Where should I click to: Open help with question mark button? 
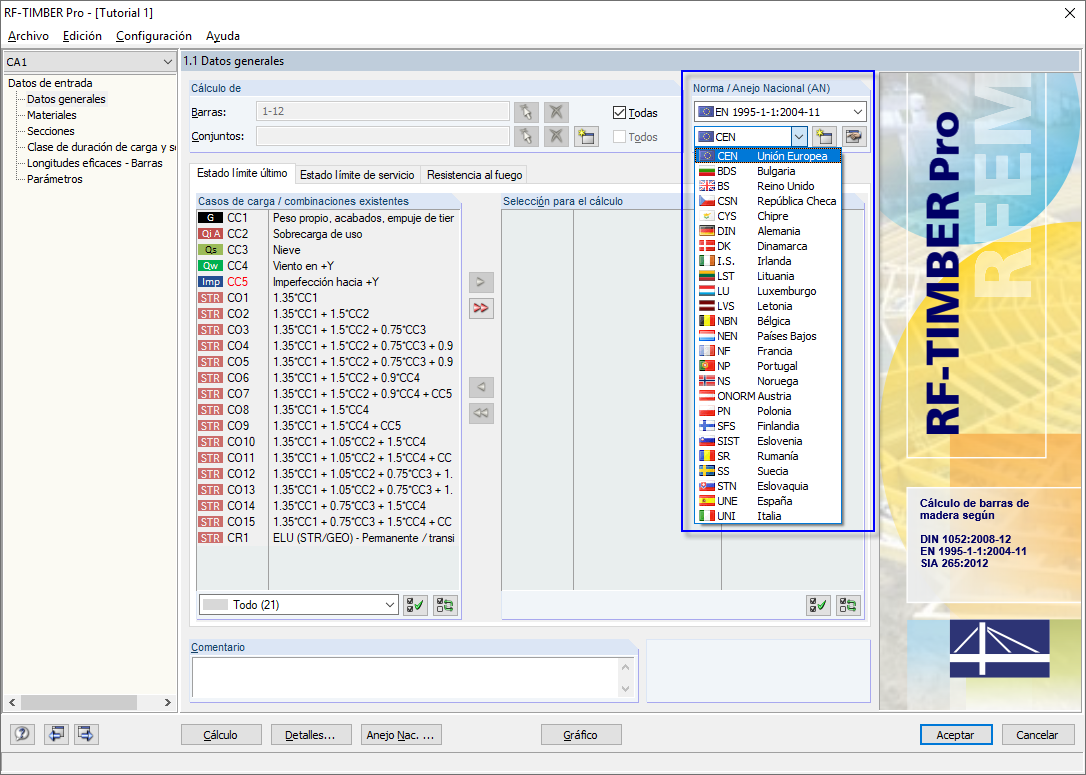(x=22, y=733)
